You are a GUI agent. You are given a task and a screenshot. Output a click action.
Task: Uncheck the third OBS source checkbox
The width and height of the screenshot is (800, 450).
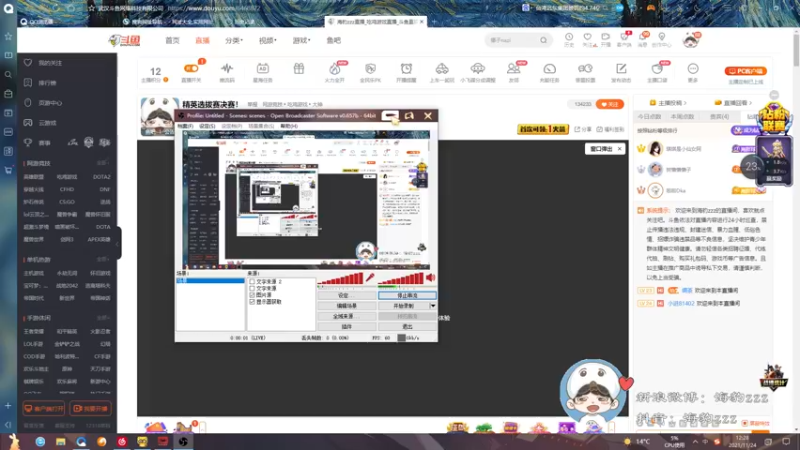click(252, 295)
